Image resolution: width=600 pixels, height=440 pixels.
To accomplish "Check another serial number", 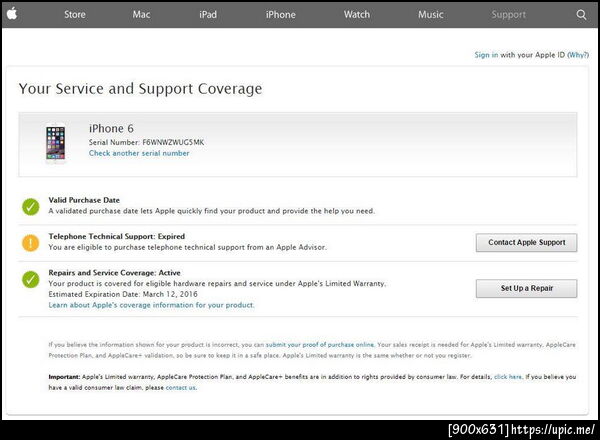I will pos(139,153).
